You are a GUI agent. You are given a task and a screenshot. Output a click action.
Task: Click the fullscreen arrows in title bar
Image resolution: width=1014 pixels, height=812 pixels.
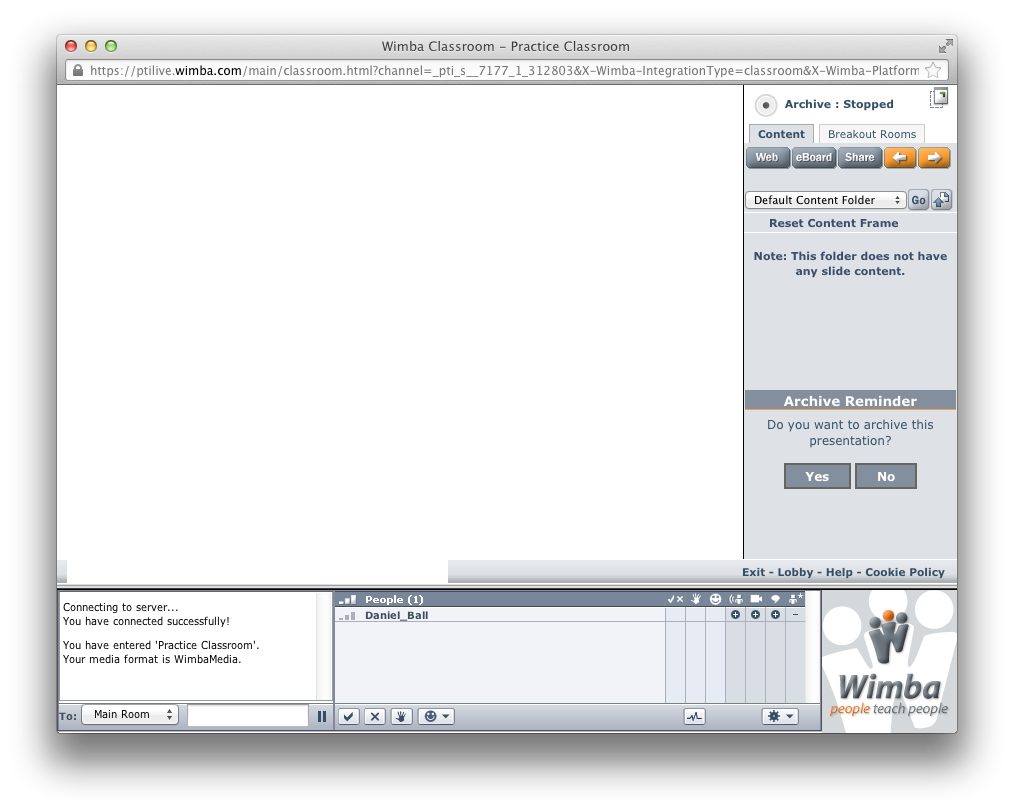[x=945, y=46]
